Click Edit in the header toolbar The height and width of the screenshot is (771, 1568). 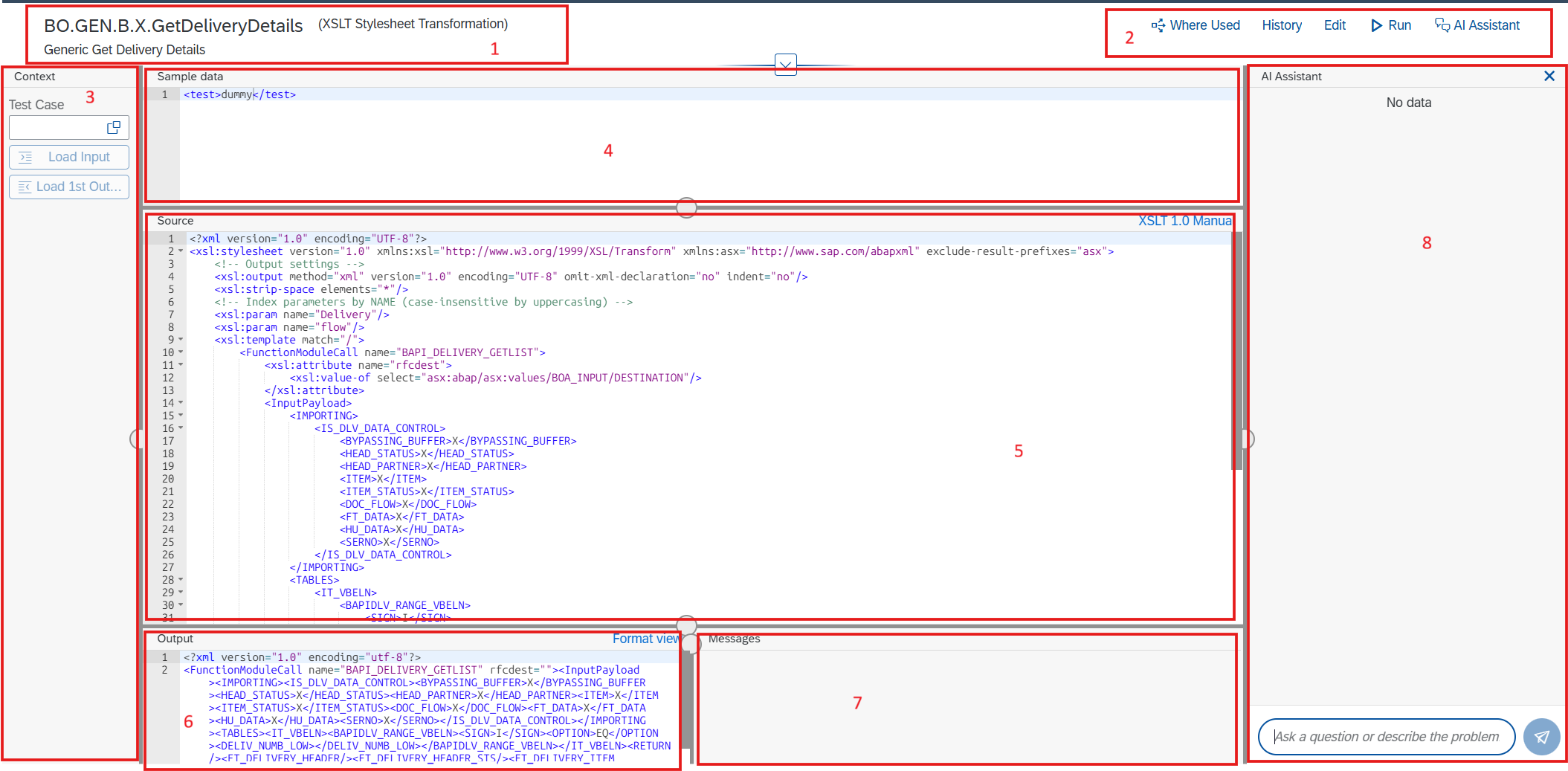point(1335,25)
